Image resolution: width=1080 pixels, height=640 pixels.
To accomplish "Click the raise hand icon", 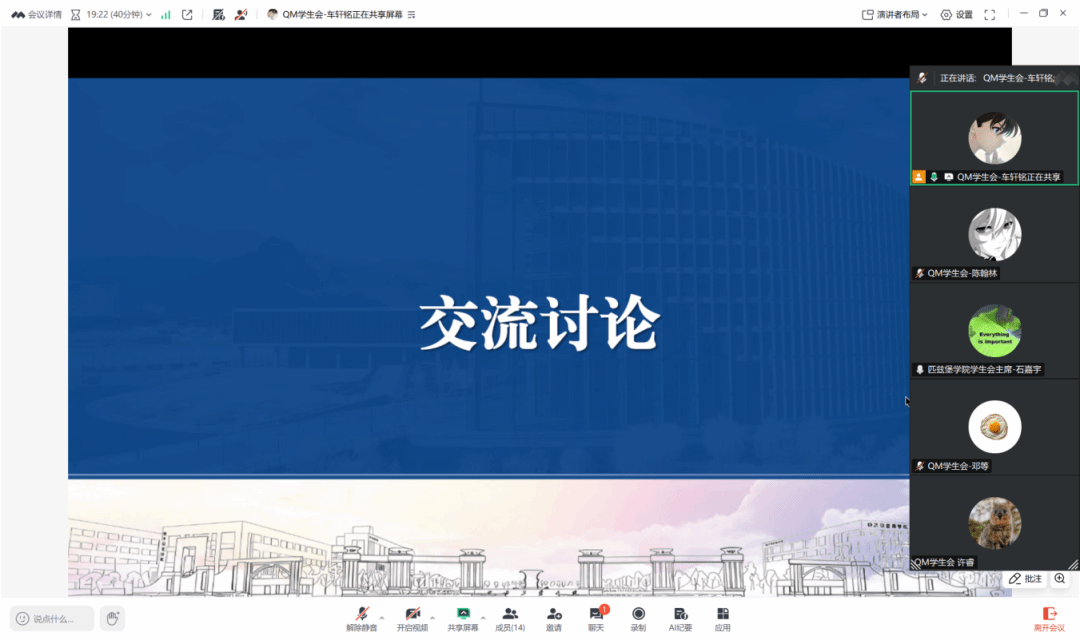I will point(112,618).
